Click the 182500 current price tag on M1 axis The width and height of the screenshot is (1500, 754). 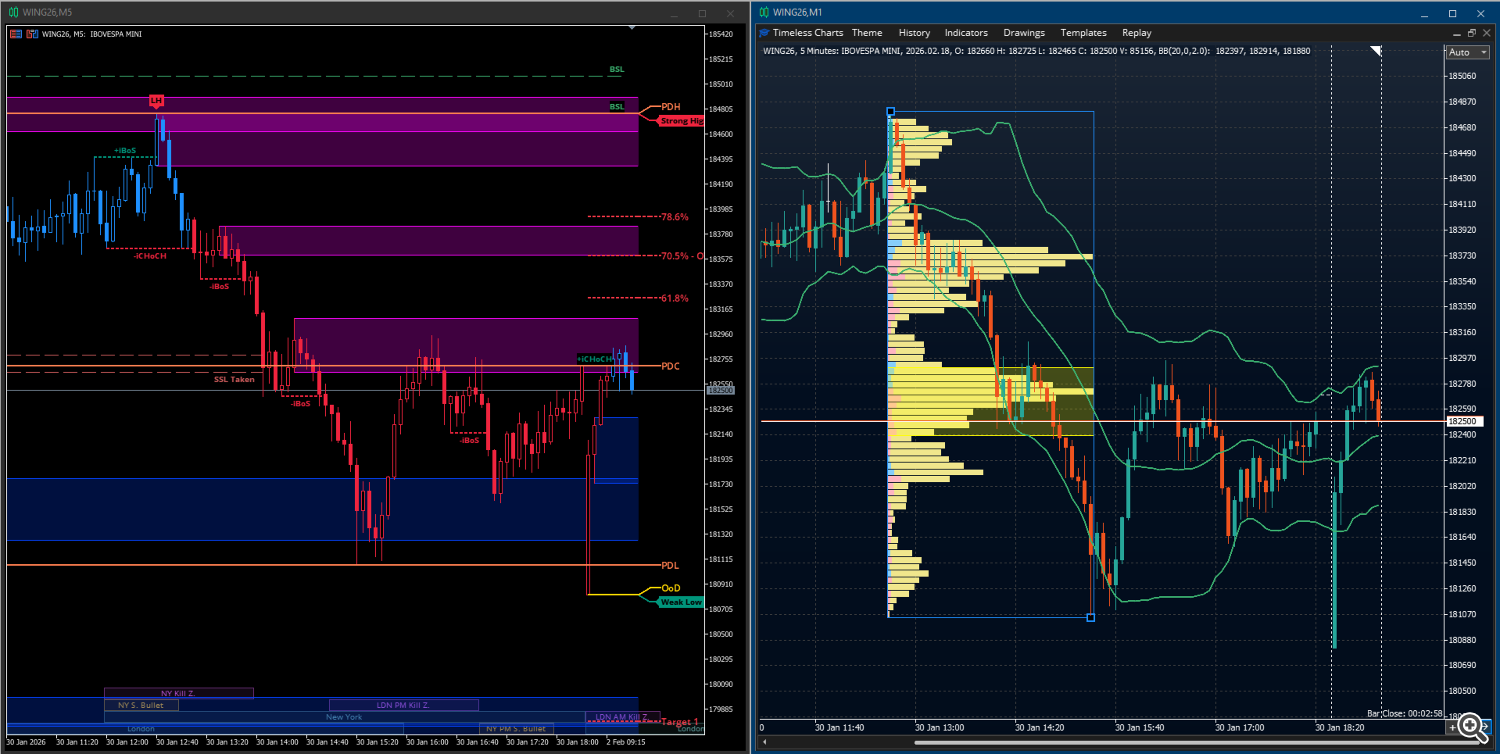pyautogui.click(x=1465, y=422)
